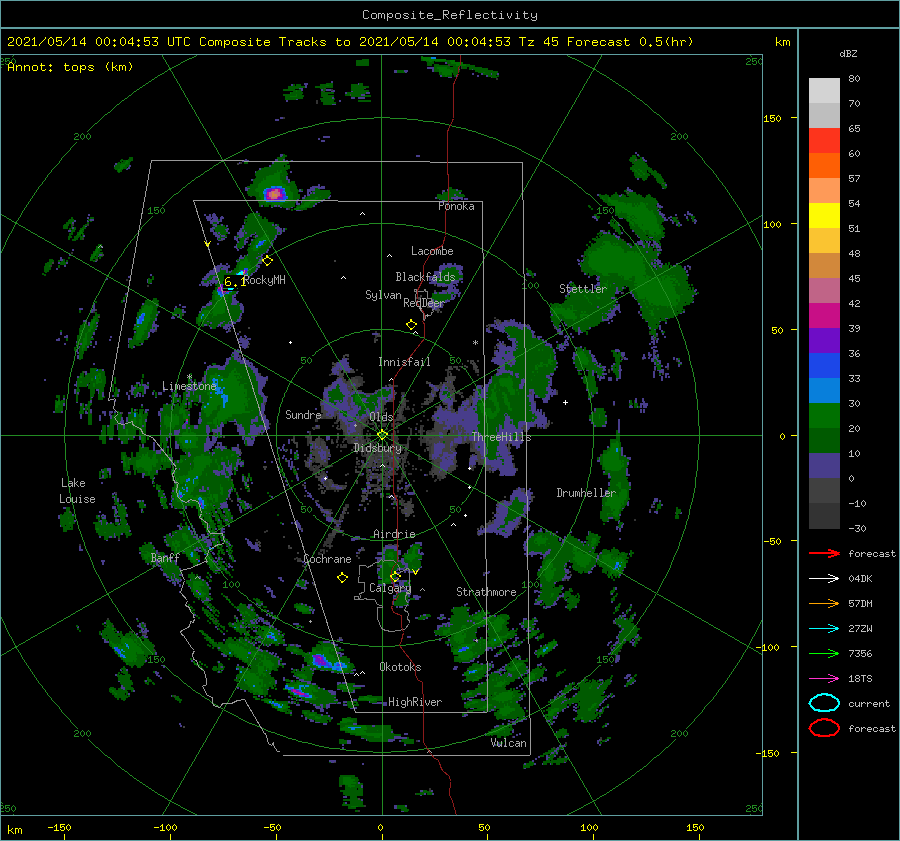Image resolution: width=900 pixels, height=841 pixels.
Task: Click the green 7356 arrow icon
Action: pos(824,653)
